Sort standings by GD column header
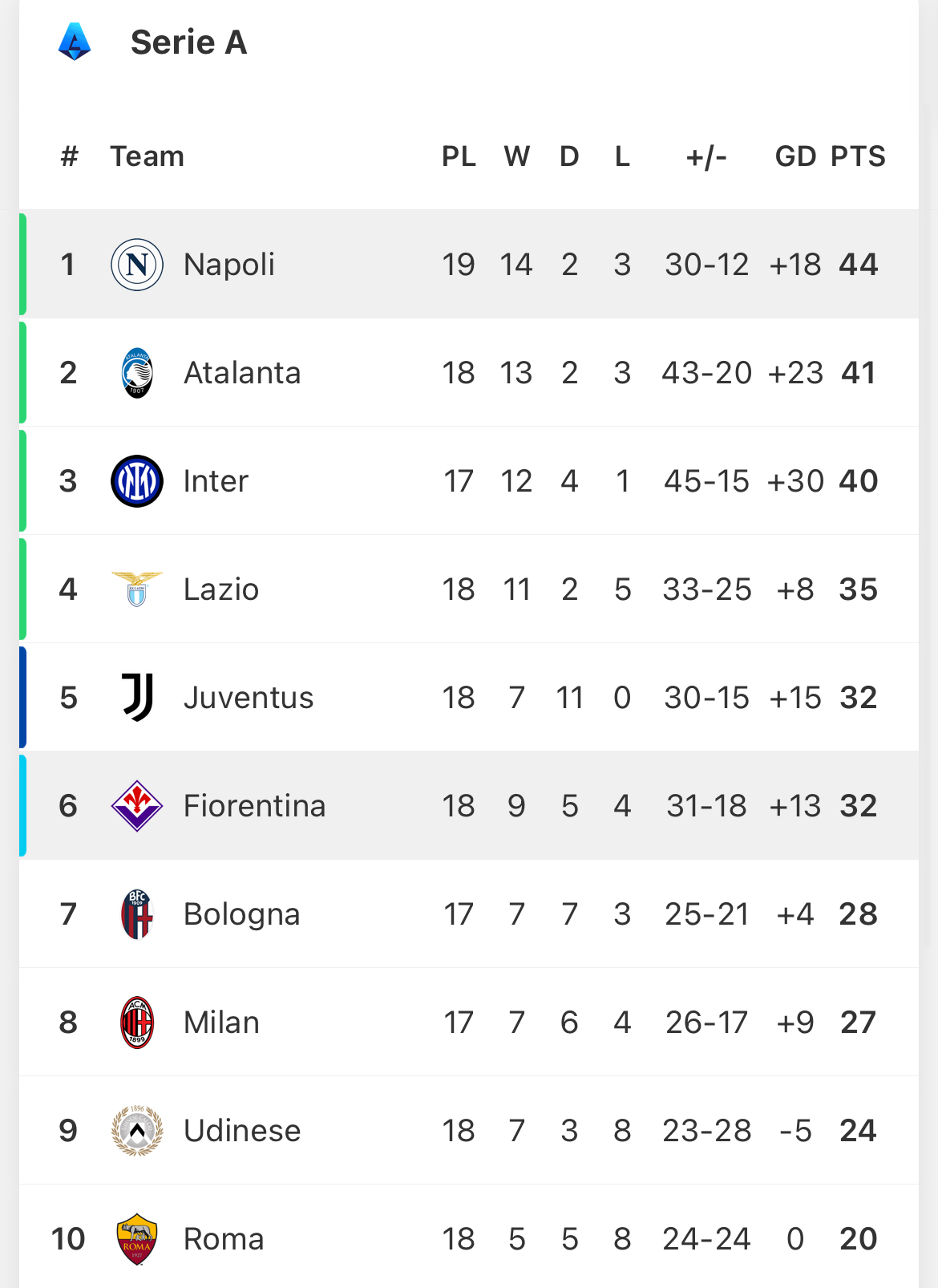This screenshot has width=938, height=1288. (795, 156)
